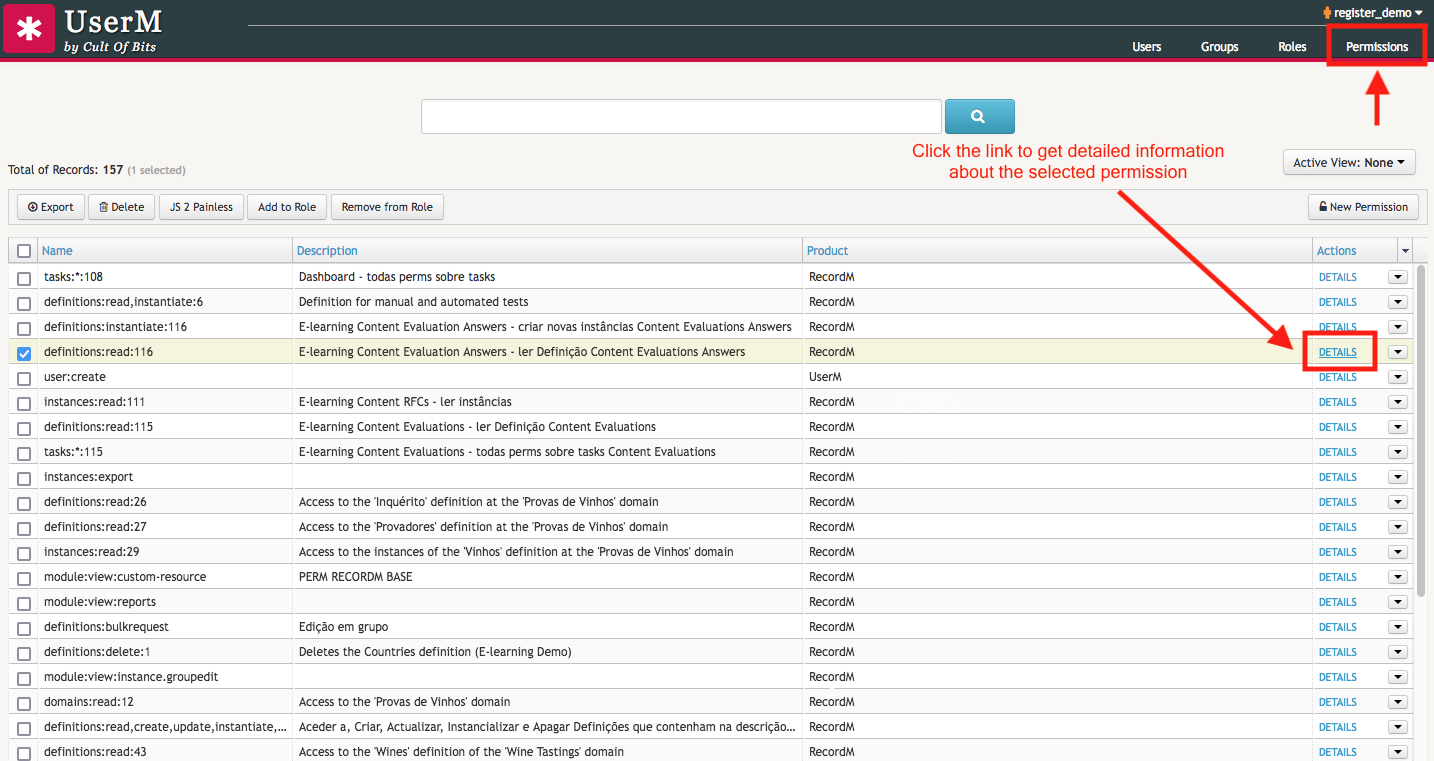Check the box for module:view:reports
This screenshot has height=761, width=1434.
24,603
